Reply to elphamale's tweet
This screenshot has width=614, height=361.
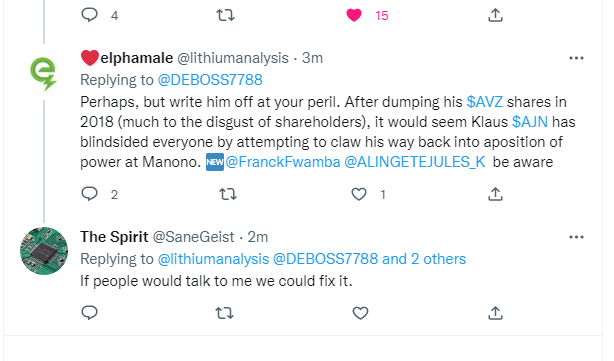point(89,194)
